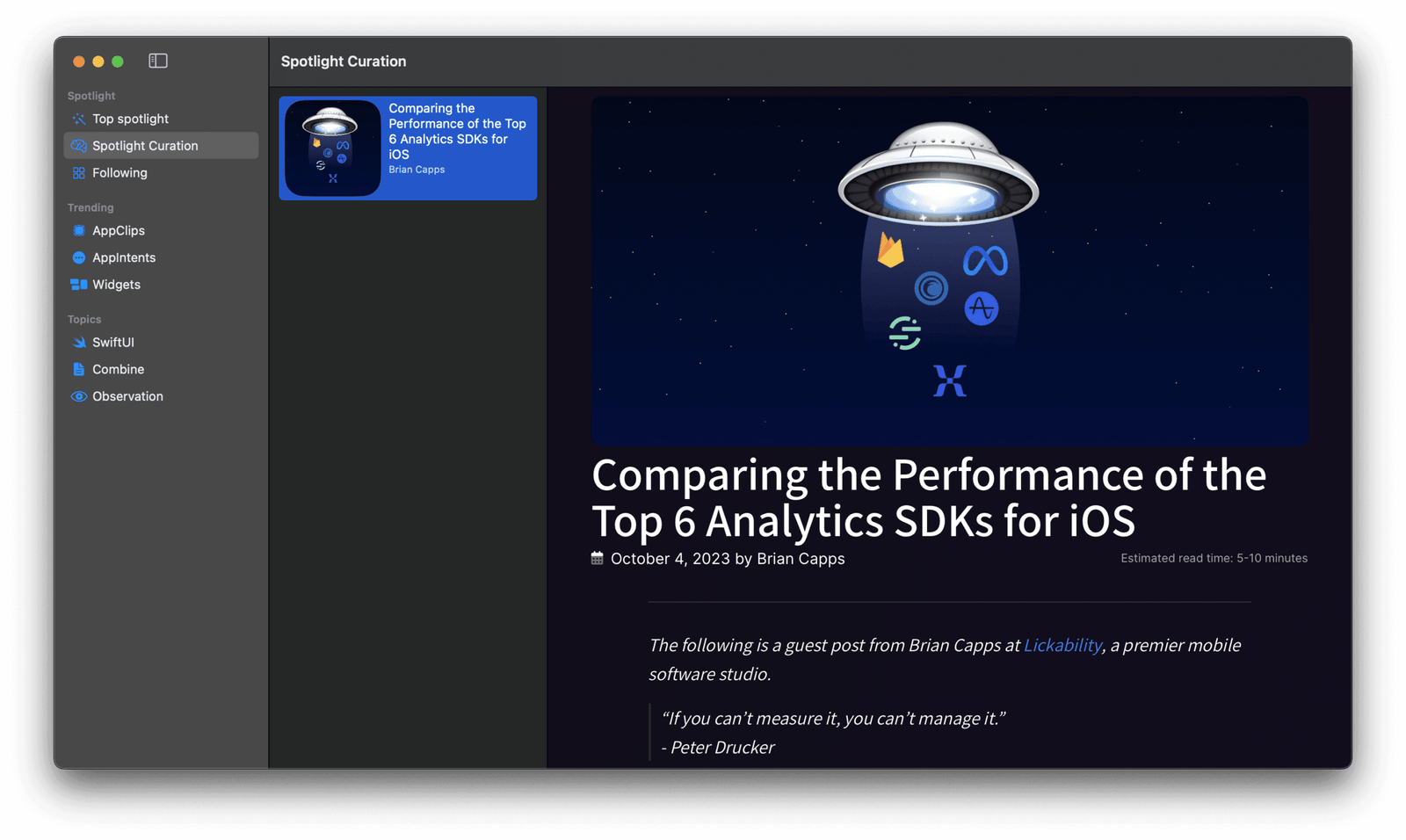The height and width of the screenshot is (840, 1406).
Task: Click the Spotlight Curation brain-cloud icon
Action: pyautogui.click(x=78, y=145)
